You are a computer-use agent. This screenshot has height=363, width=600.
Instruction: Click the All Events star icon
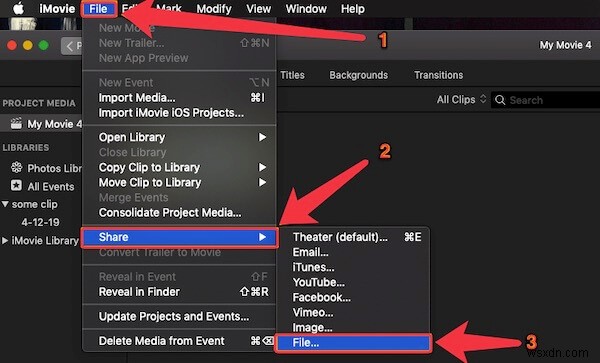pos(16,186)
